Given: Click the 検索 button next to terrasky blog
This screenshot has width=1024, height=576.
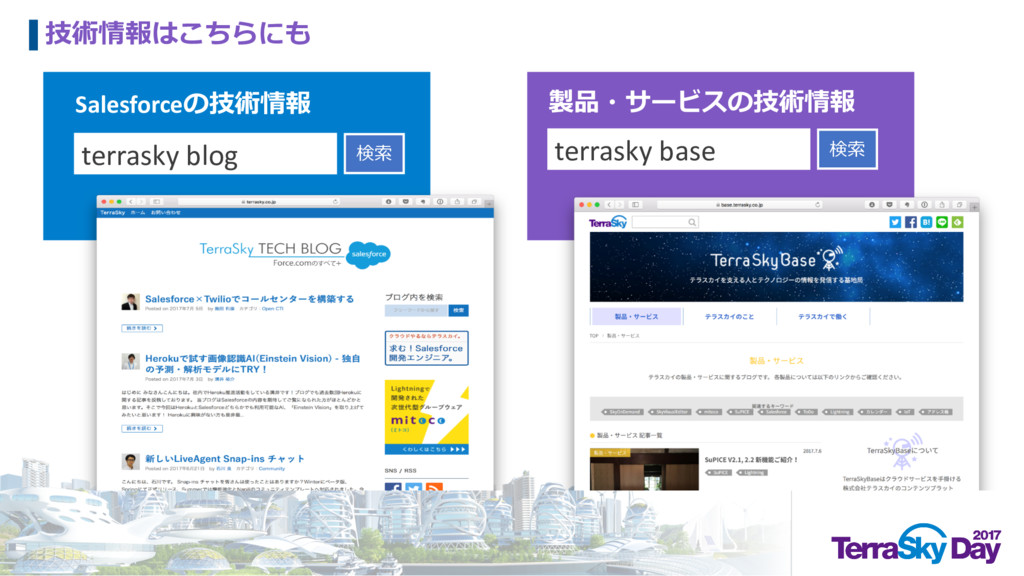Looking at the screenshot, I should 374,153.
